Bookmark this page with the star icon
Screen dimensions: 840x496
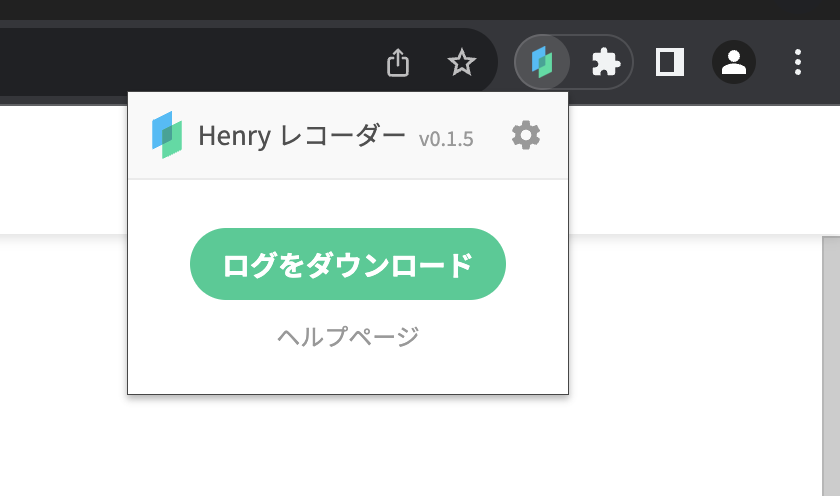(461, 63)
